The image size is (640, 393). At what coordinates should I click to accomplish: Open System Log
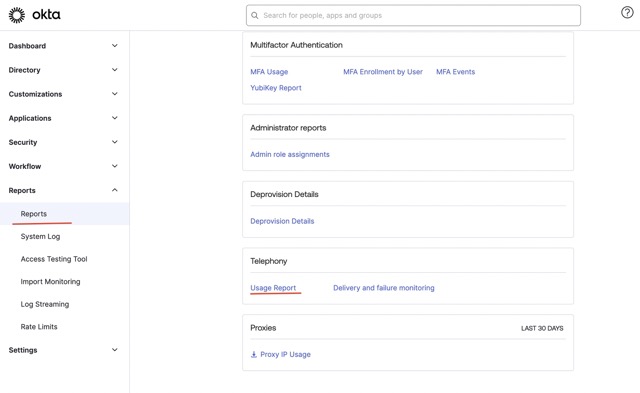40,236
